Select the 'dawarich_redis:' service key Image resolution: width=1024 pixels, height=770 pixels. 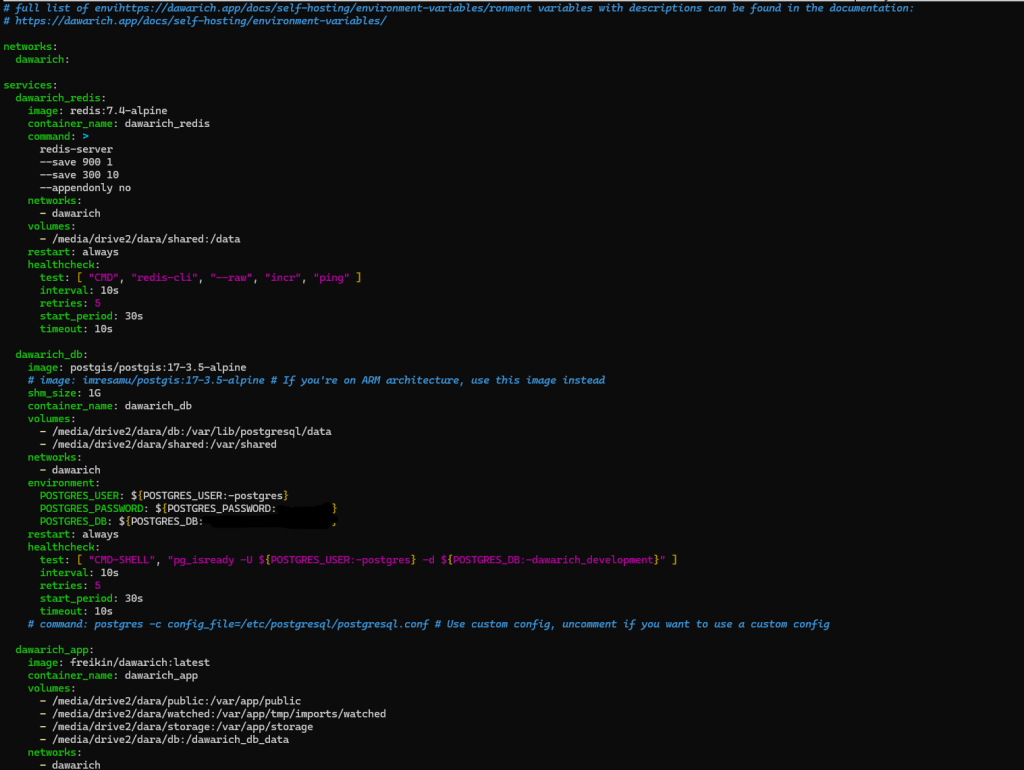[61, 98]
